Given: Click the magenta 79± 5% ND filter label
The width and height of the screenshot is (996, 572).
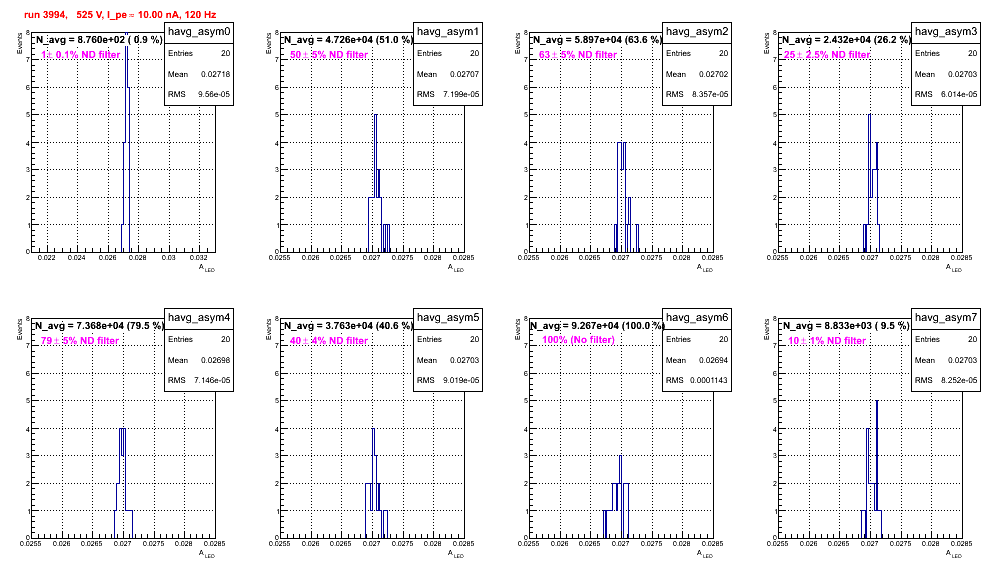Looking at the screenshot, I should 80,341.
